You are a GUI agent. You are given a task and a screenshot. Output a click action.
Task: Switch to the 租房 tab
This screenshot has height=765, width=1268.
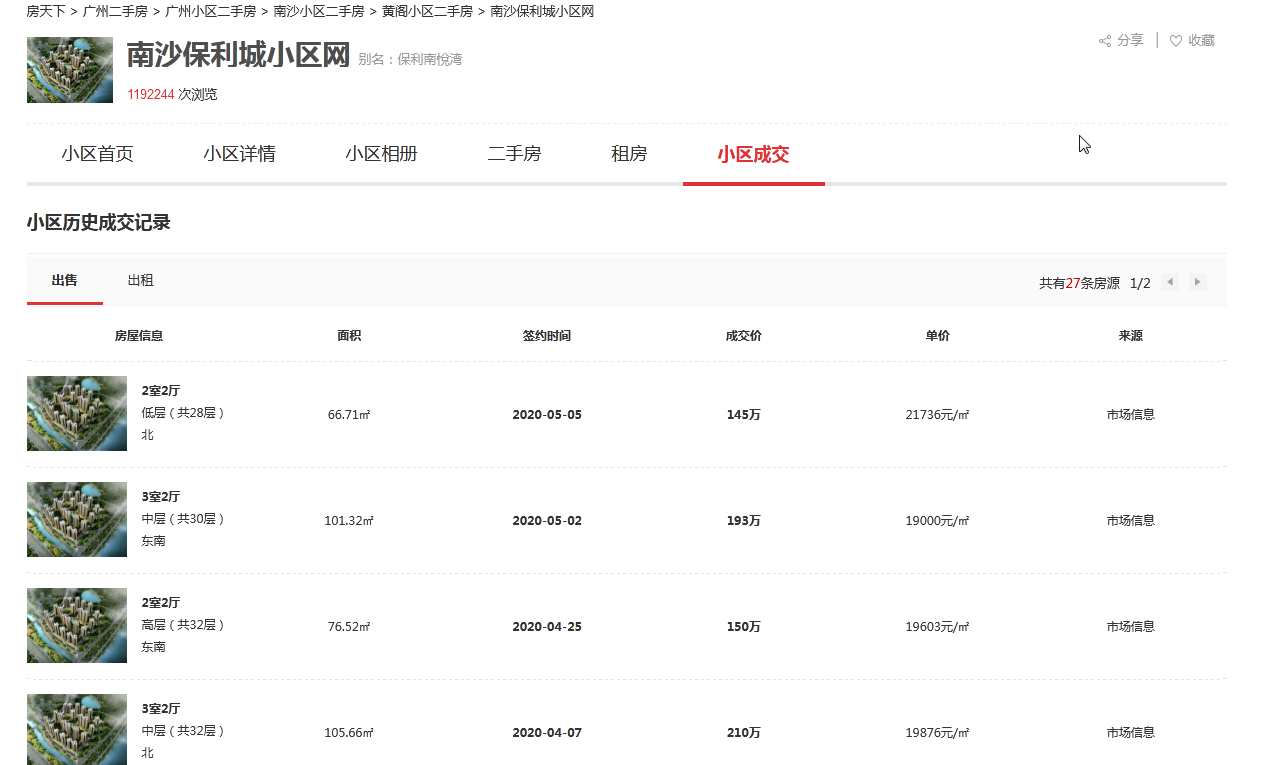tap(629, 154)
